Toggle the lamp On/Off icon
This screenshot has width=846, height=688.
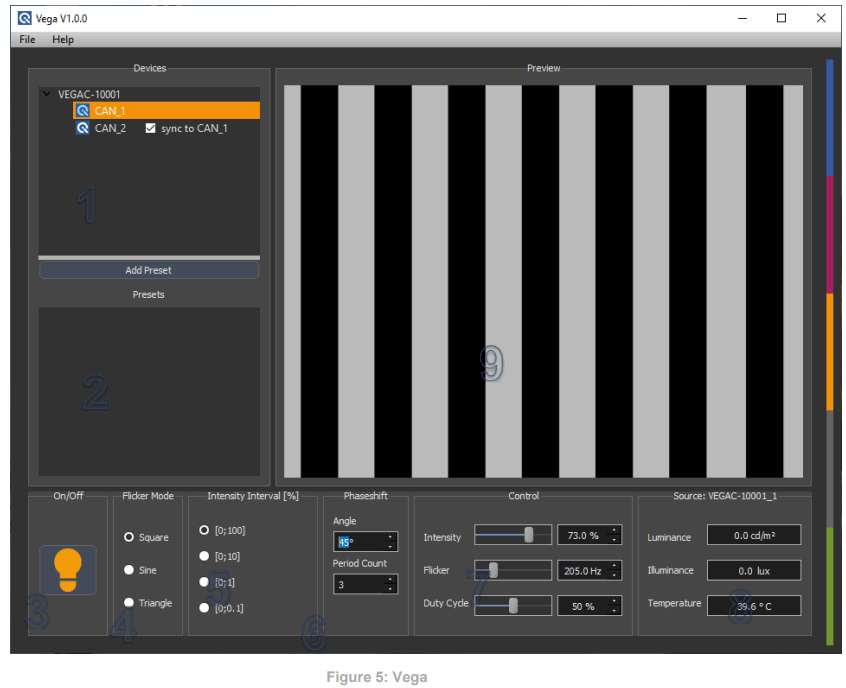click(x=68, y=569)
